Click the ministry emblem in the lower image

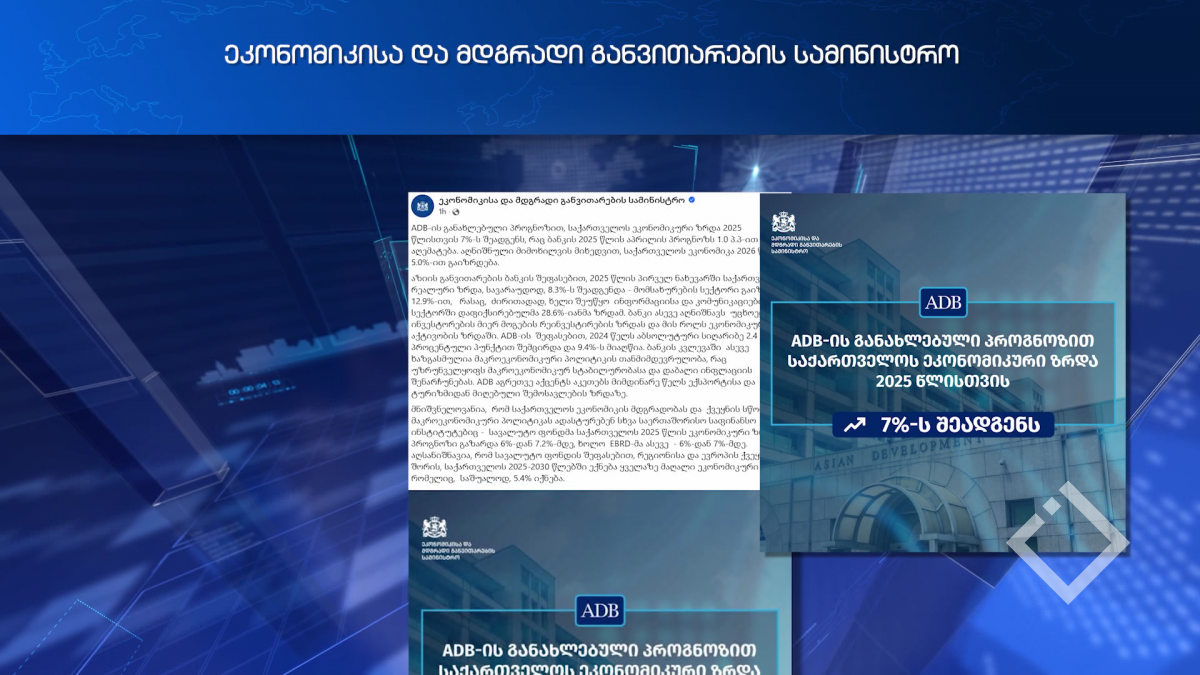435,528
